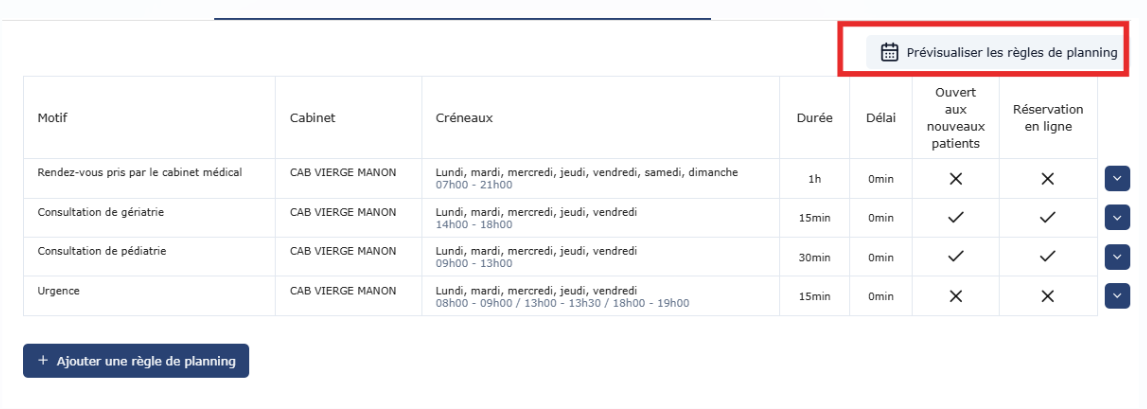This screenshot has height=409, width=1147.
Task: Click the Urgence time slots text
Action: tap(563, 303)
